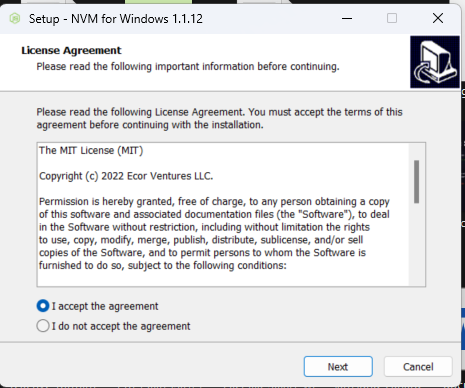Choose the 'I do not accept' radio button
This screenshot has height=388, width=465.
43,326
